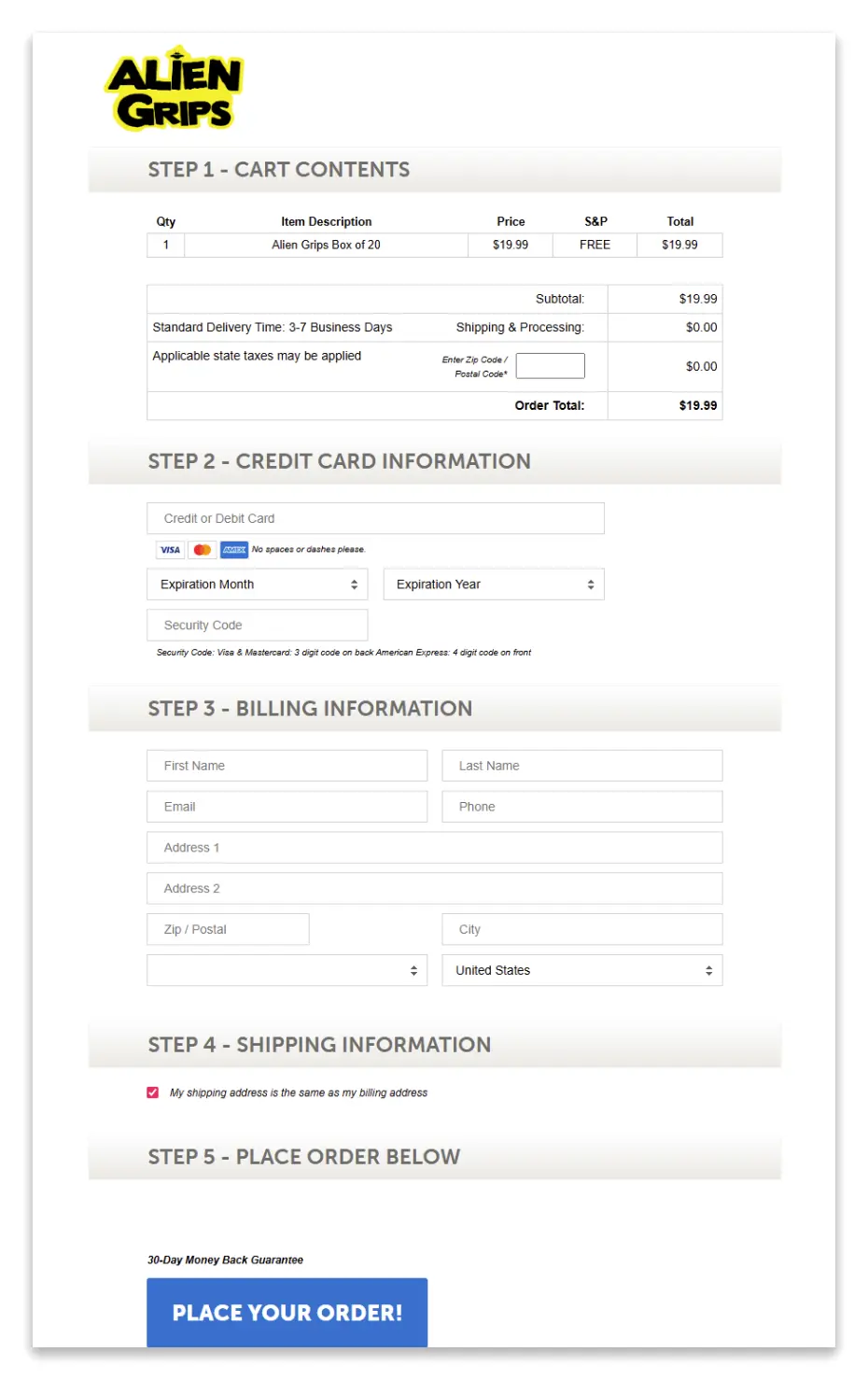The width and height of the screenshot is (868, 1380).
Task: Click the Mastercard icon
Action: [x=202, y=550]
